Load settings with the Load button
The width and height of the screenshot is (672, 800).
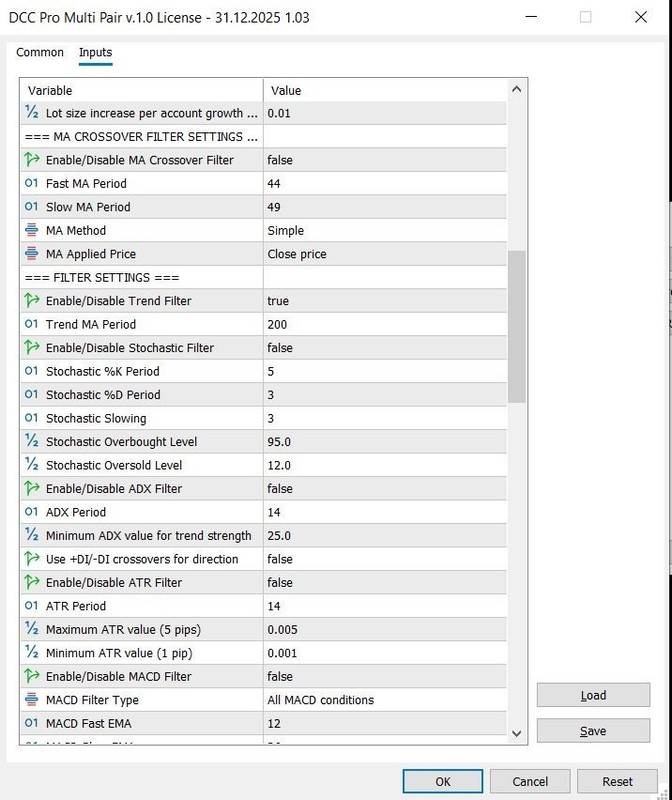pyautogui.click(x=593, y=695)
